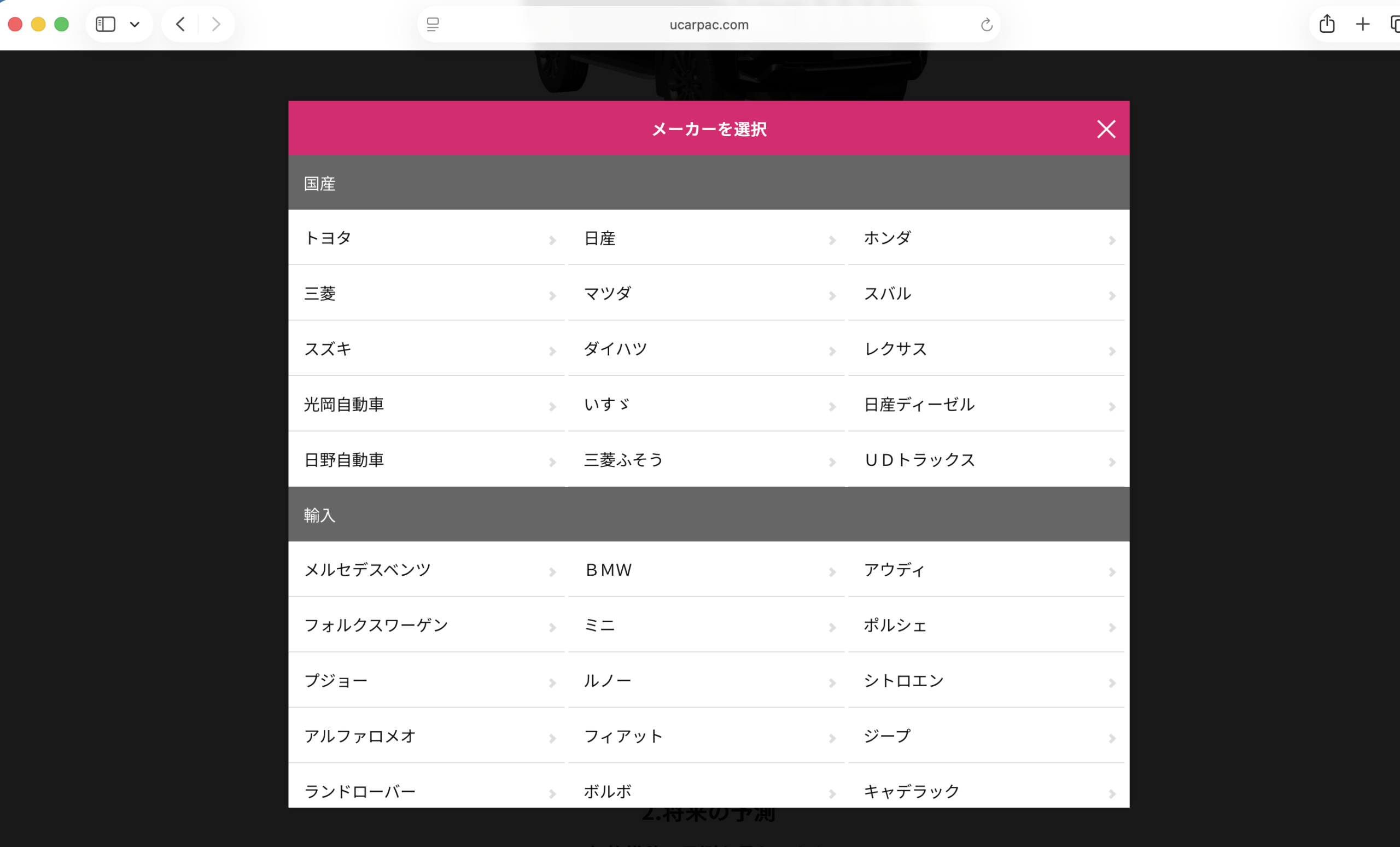Pick 光岡自動車 maker
1400x847 pixels.
[427, 405]
